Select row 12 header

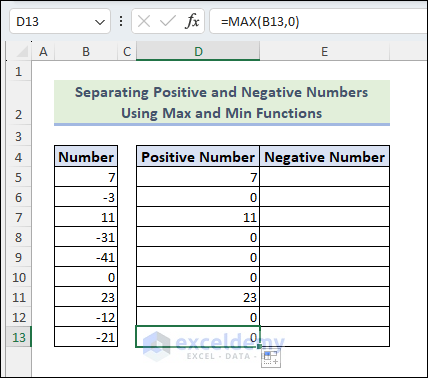click(19, 317)
